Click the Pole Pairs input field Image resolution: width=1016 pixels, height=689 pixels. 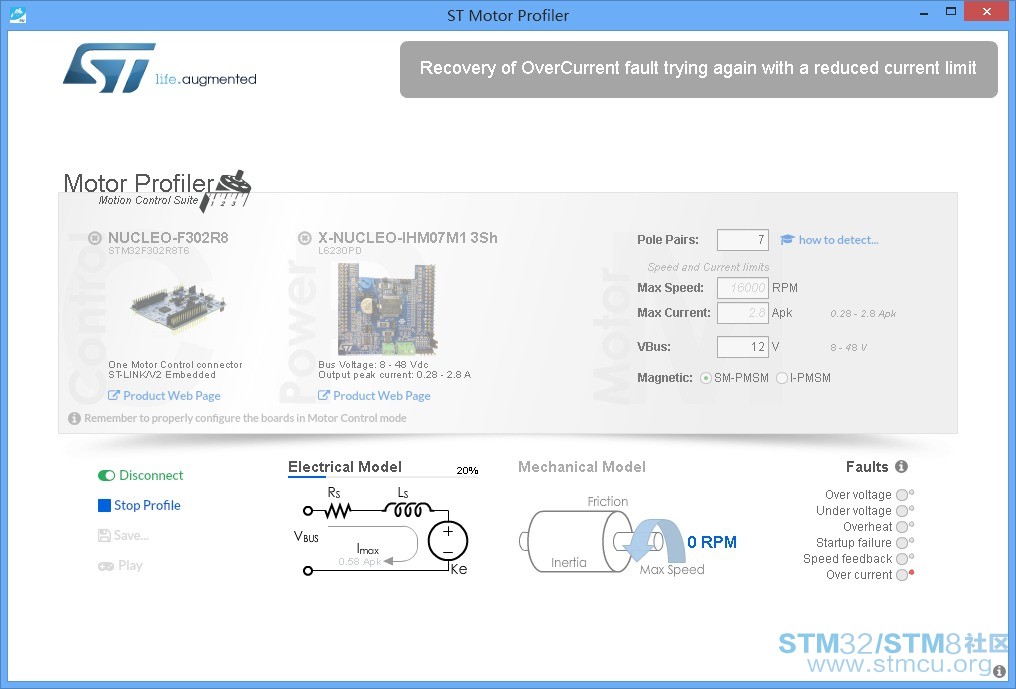tap(743, 240)
